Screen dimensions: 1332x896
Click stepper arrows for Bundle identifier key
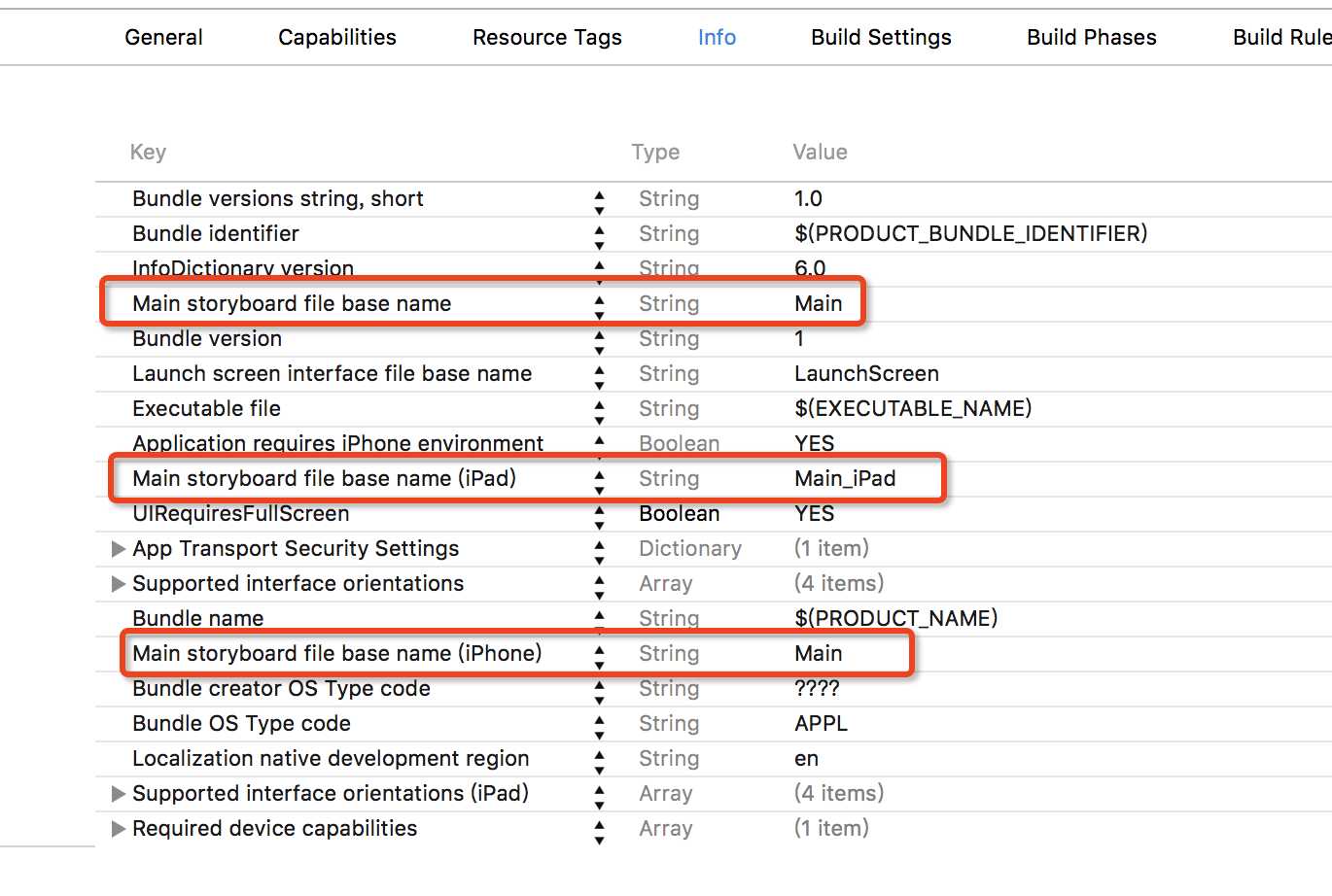(x=599, y=234)
